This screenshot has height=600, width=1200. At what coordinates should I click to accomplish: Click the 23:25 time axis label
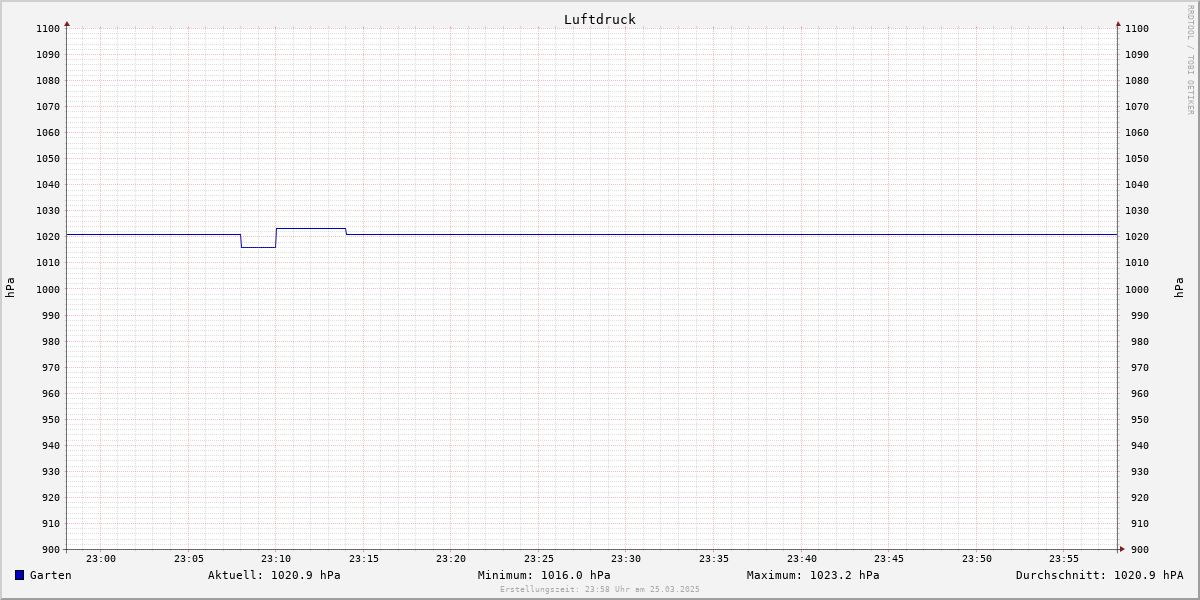pos(539,559)
